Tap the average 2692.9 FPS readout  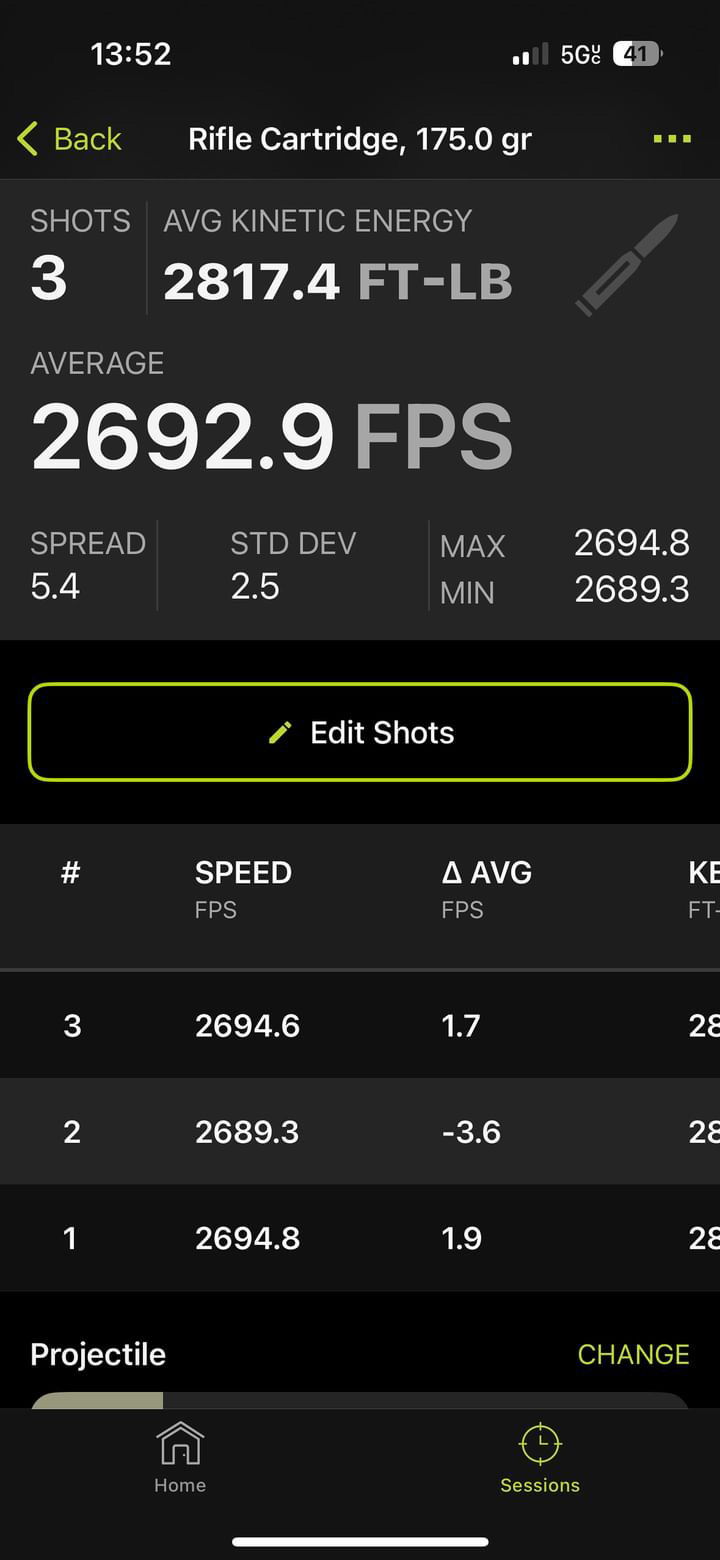click(x=272, y=436)
